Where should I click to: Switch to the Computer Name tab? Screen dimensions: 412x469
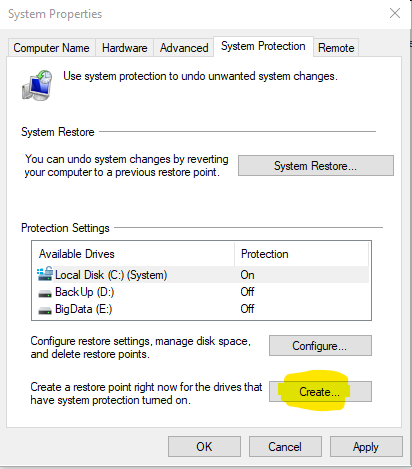coord(51,48)
